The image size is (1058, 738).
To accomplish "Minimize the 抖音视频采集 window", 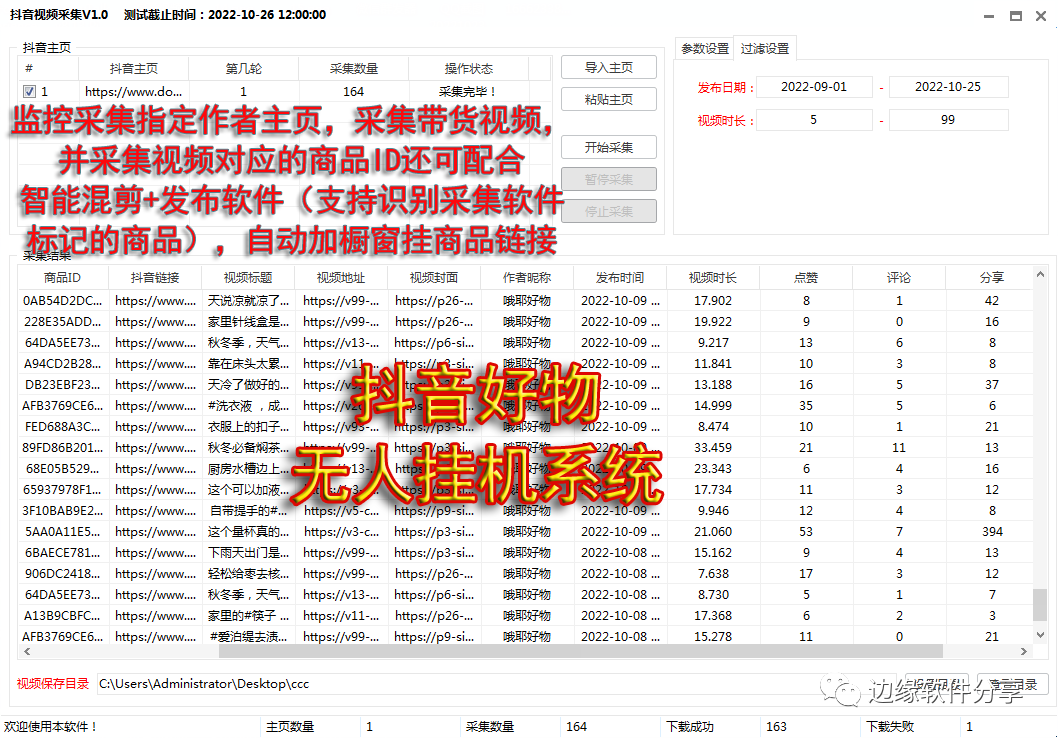I will tap(989, 16).
